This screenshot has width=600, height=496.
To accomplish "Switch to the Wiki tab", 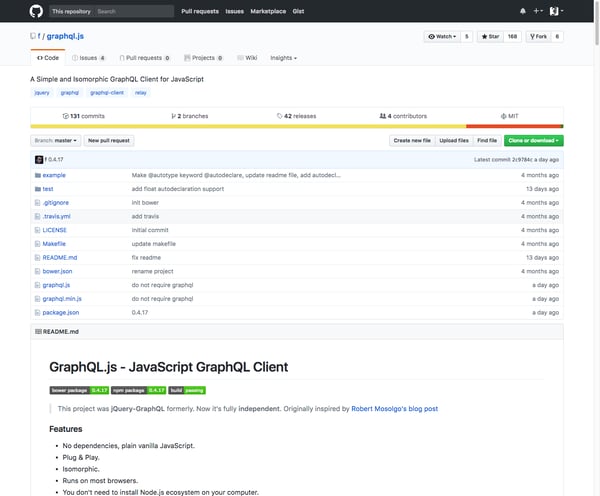I will [247, 58].
